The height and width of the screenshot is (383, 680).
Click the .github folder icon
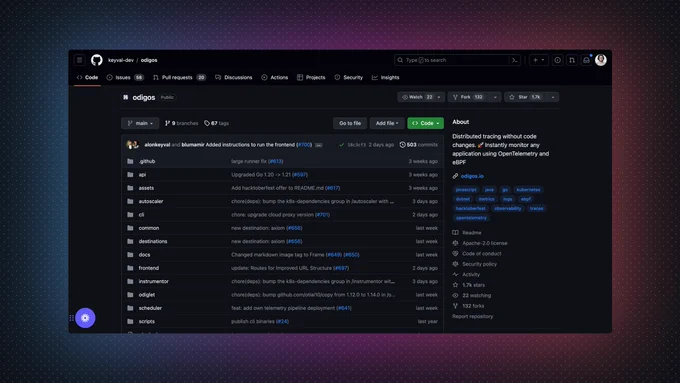(x=130, y=161)
